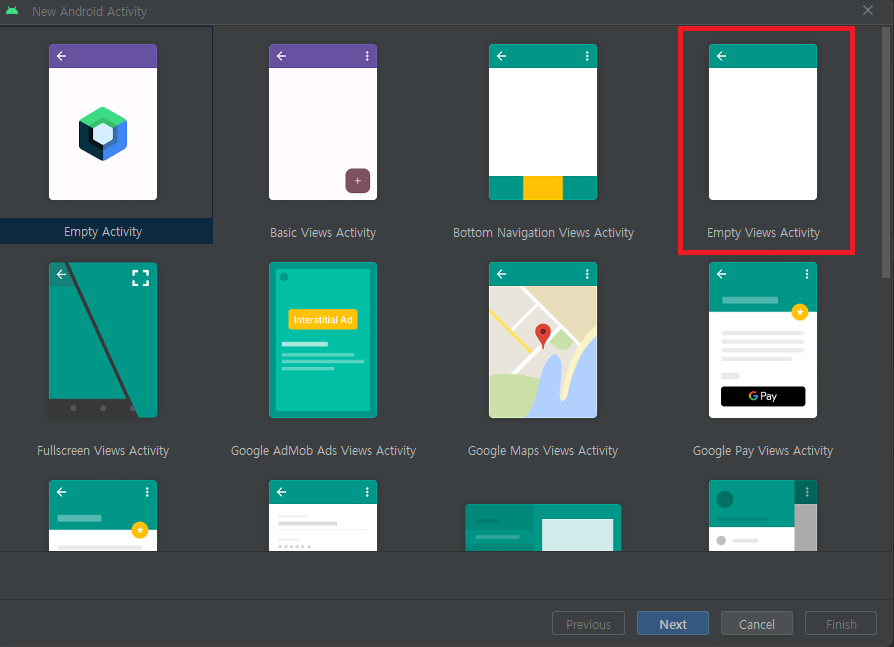
Task: Cancel the New Android Activity dialog
Action: coord(757,624)
